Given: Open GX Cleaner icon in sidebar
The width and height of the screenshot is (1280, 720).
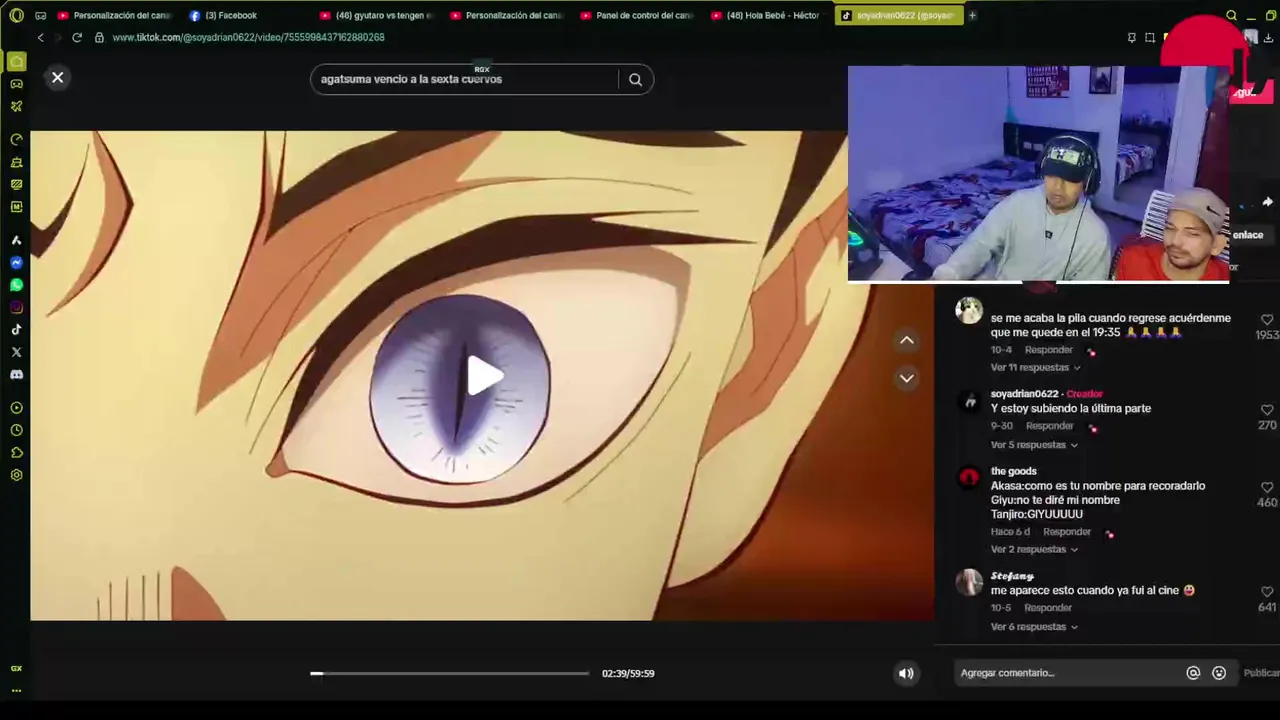Looking at the screenshot, I should click(16, 162).
